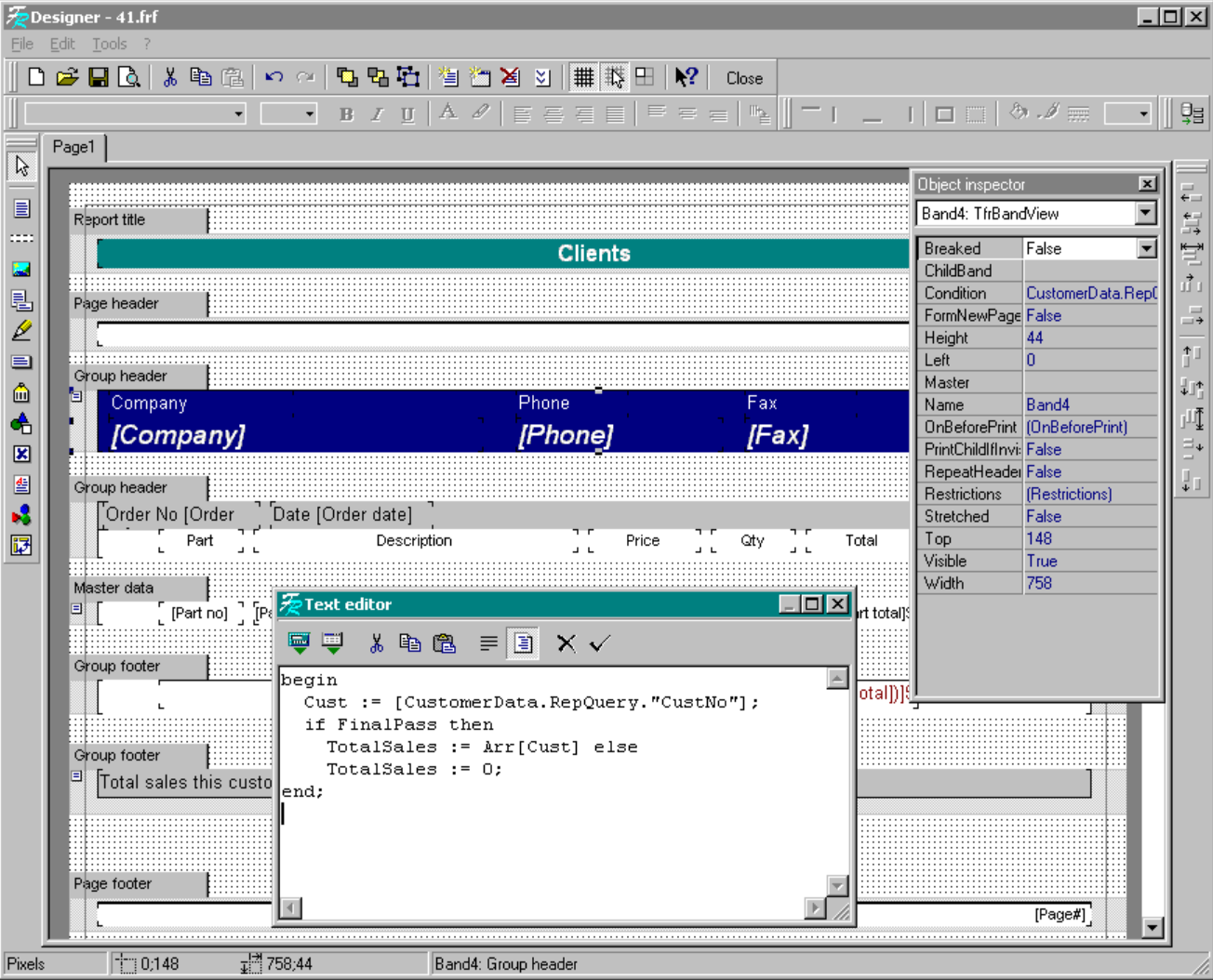Click the delete page icon
Viewport: 1213px width, 980px height.
click(x=510, y=78)
